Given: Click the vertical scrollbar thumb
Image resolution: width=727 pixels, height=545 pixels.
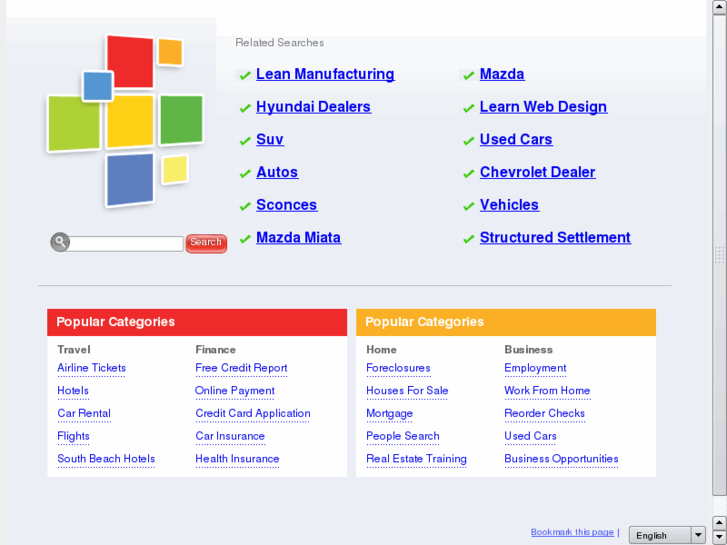Looking at the screenshot, I should [x=719, y=255].
